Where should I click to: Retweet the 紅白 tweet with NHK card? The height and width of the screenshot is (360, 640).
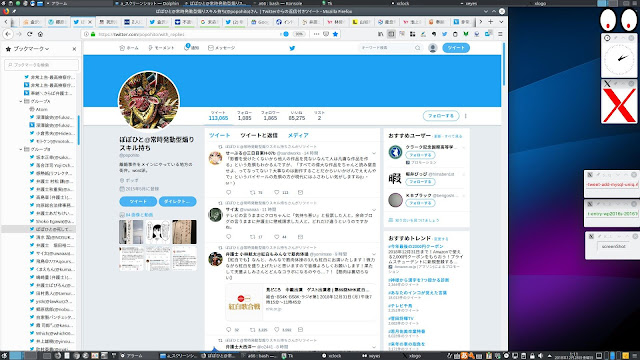pyautogui.click(x=253, y=330)
